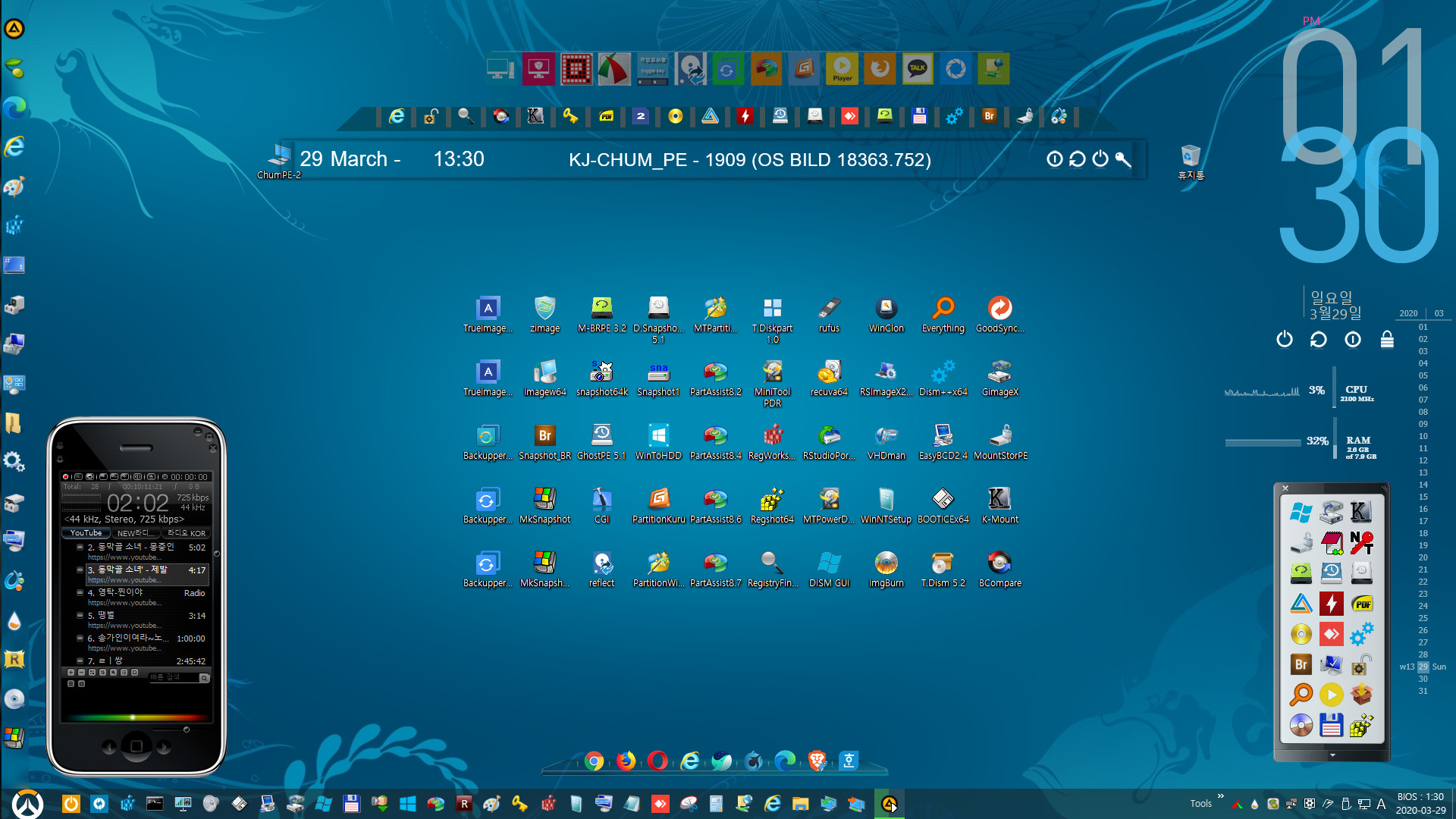This screenshot has width=1456, height=819.
Task: Open the Bridge (Br) icon in the small toolbar row
Action: (x=989, y=116)
